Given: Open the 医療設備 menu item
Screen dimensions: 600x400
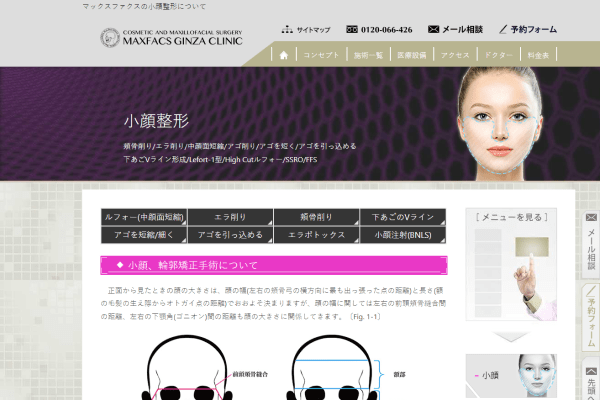Looking at the screenshot, I should [411, 55].
